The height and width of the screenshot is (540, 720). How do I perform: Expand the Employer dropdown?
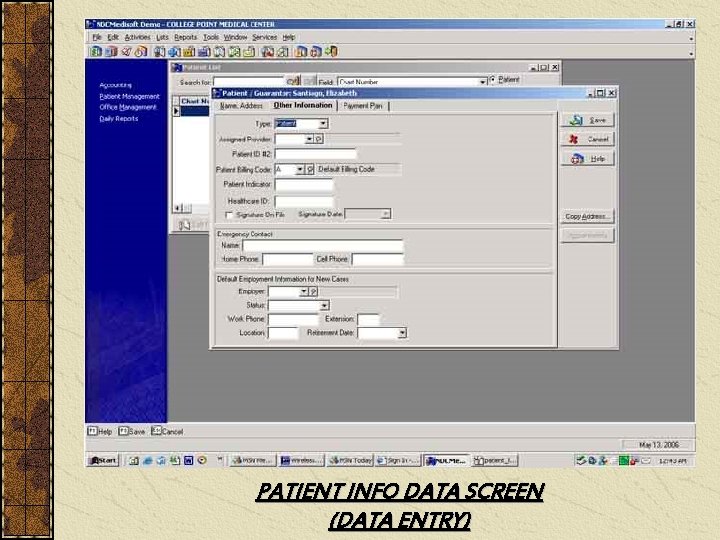(304, 292)
